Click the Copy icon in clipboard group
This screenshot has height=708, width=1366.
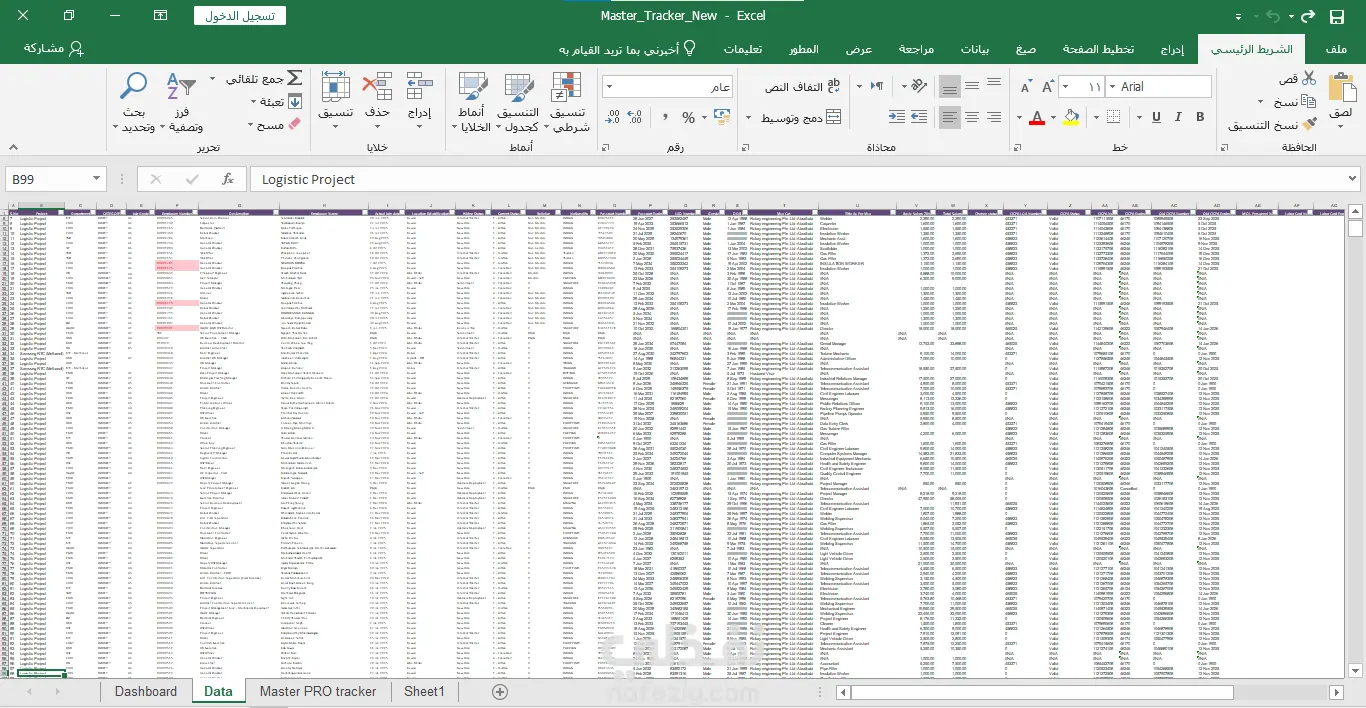(x=1308, y=101)
